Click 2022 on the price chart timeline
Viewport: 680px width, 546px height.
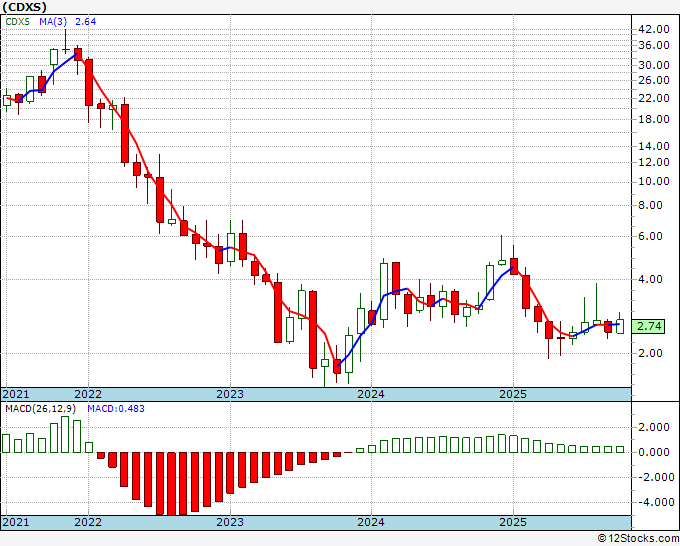(88, 394)
